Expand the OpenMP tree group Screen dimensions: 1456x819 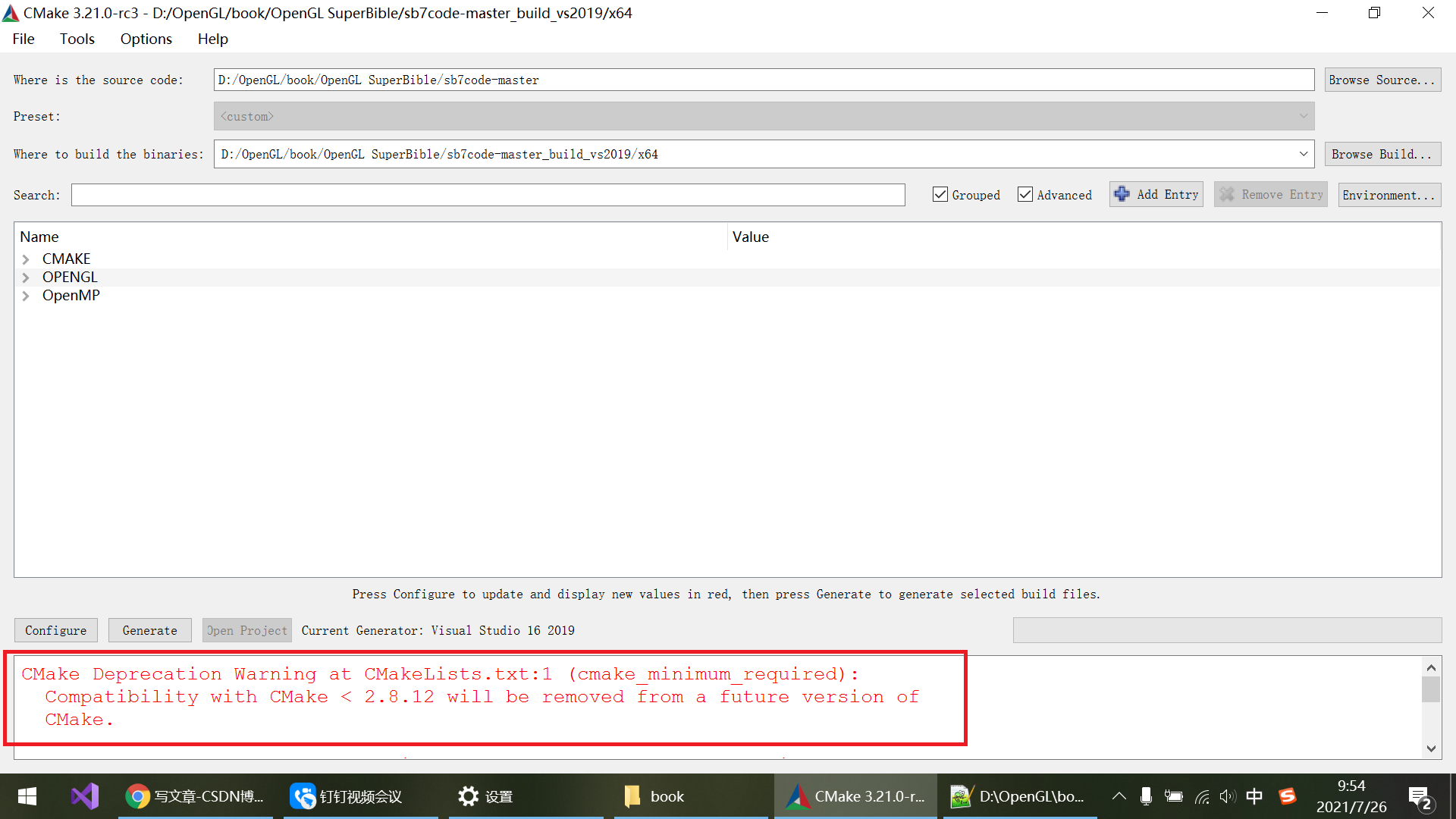[25, 295]
